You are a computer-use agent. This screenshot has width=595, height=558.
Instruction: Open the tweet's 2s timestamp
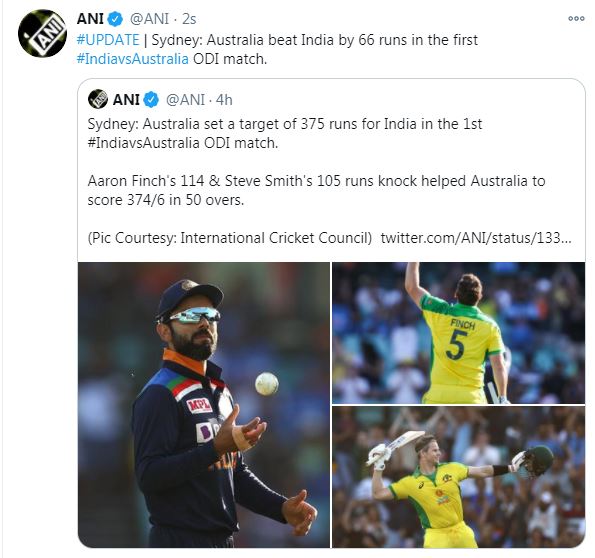[189, 19]
